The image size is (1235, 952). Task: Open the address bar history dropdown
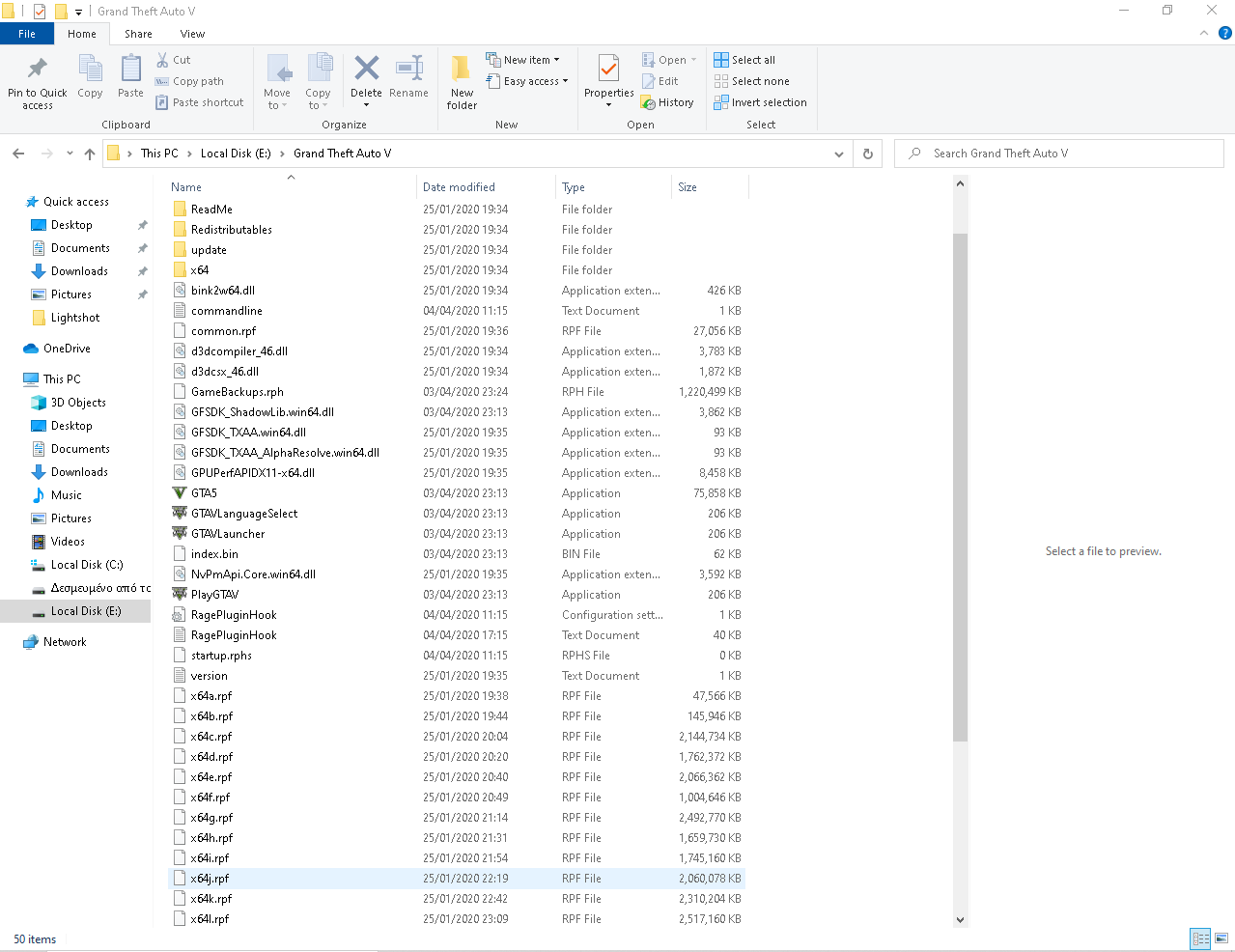coord(838,154)
